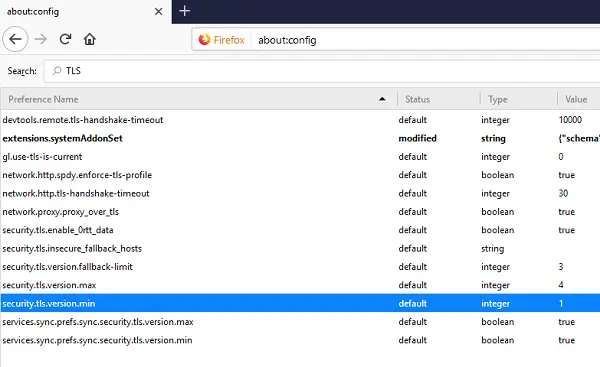Click Firefox label in the address bar
This screenshot has width=600, height=367.
pyautogui.click(x=229, y=40)
